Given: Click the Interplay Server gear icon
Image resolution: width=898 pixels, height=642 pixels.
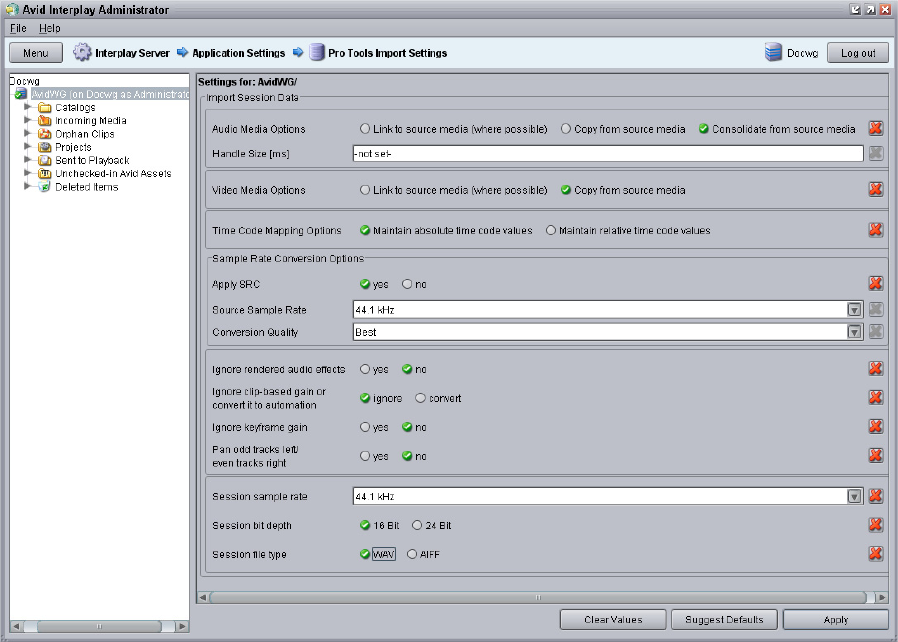Looking at the screenshot, I should [82, 52].
